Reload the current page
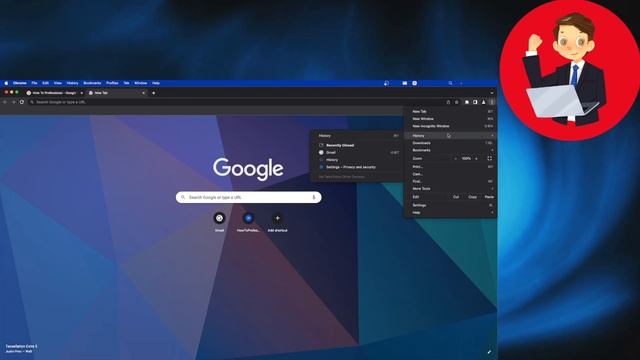The width and height of the screenshot is (640, 360). tap(22, 102)
